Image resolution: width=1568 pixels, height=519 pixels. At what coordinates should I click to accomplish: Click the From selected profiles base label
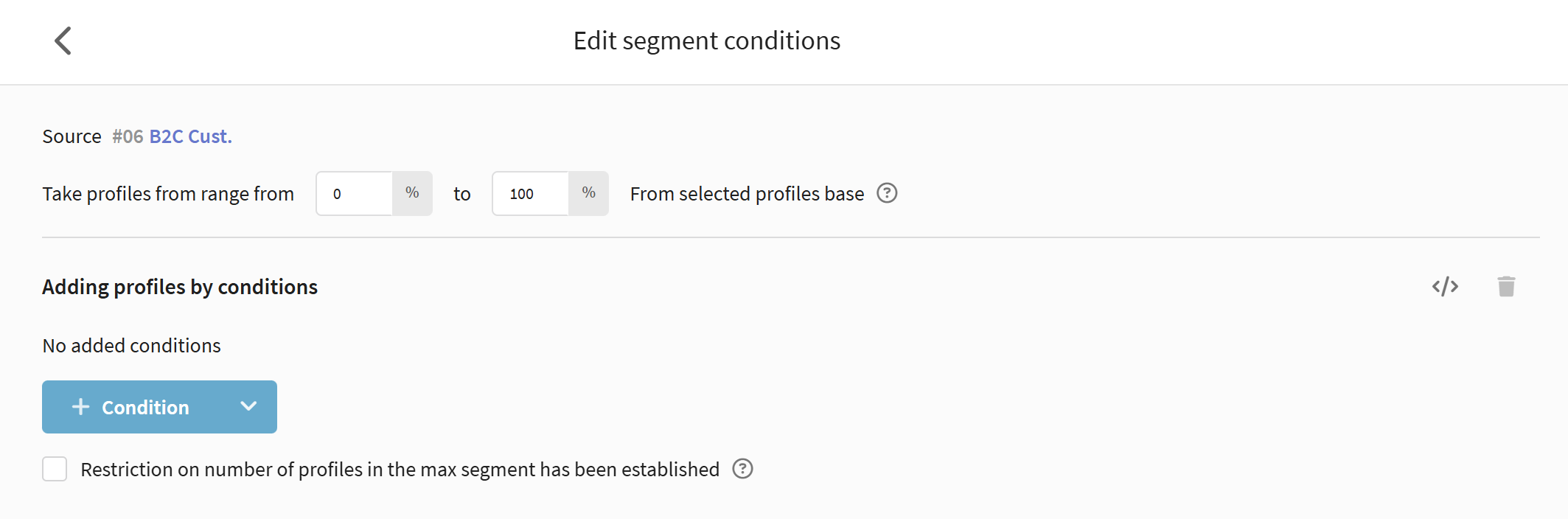(747, 194)
